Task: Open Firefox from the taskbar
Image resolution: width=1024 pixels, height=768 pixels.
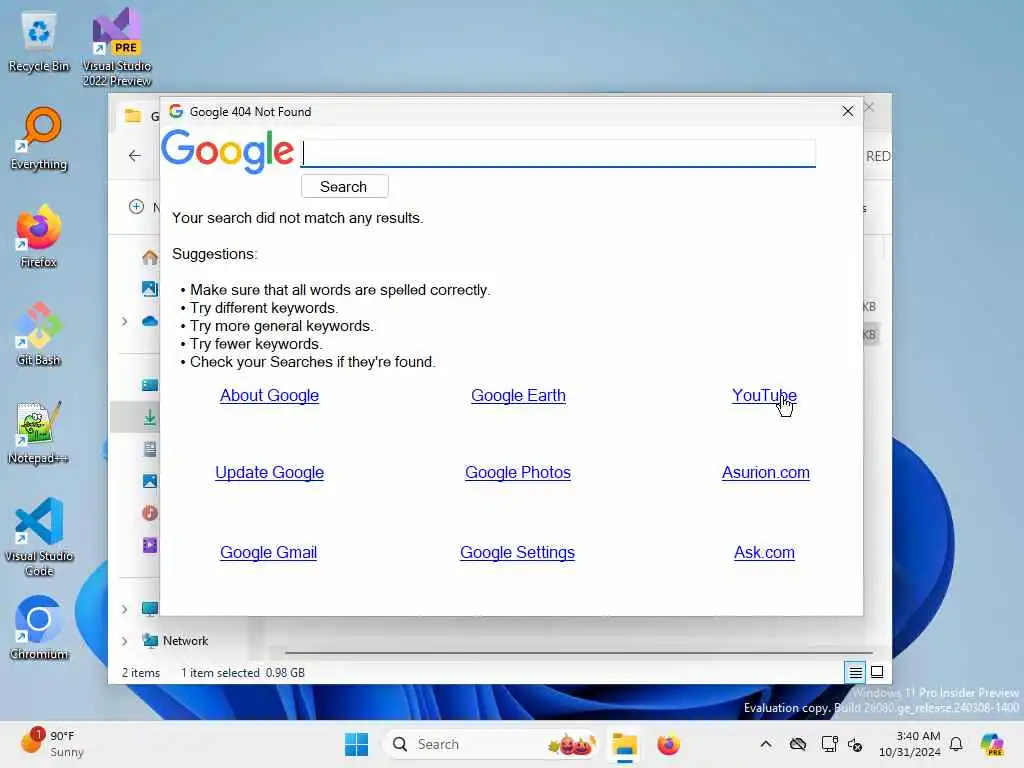Action: point(668,744)
